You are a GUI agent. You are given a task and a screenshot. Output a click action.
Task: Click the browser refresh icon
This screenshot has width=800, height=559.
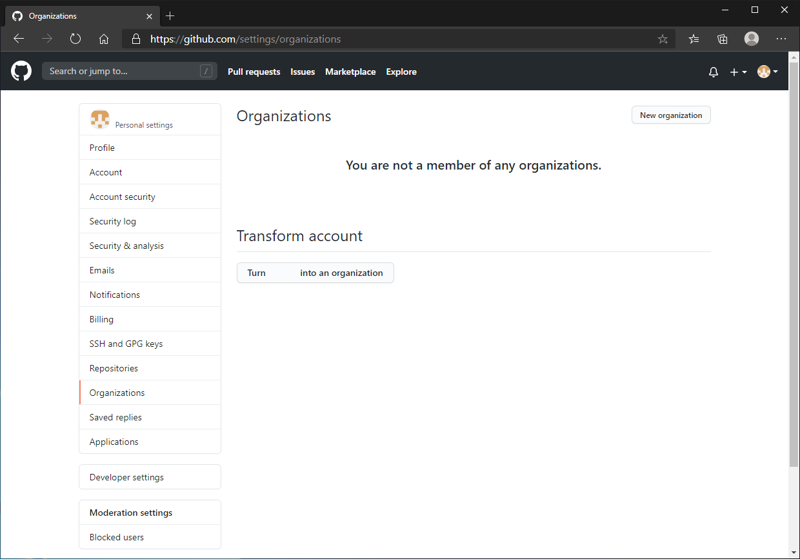point(75,39)
